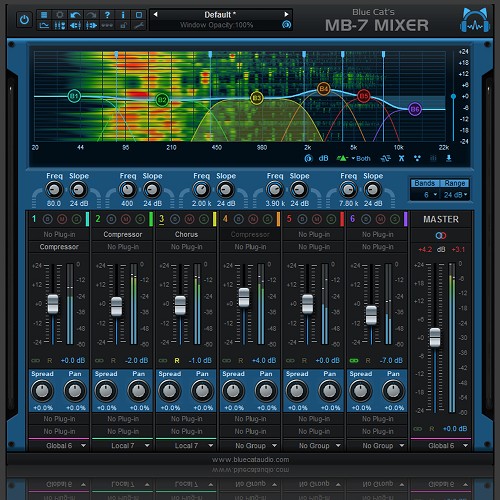Screen dimensions: 500x500
Task: Click band 3 yellow R reset button
Action: [x=177, y=361]
